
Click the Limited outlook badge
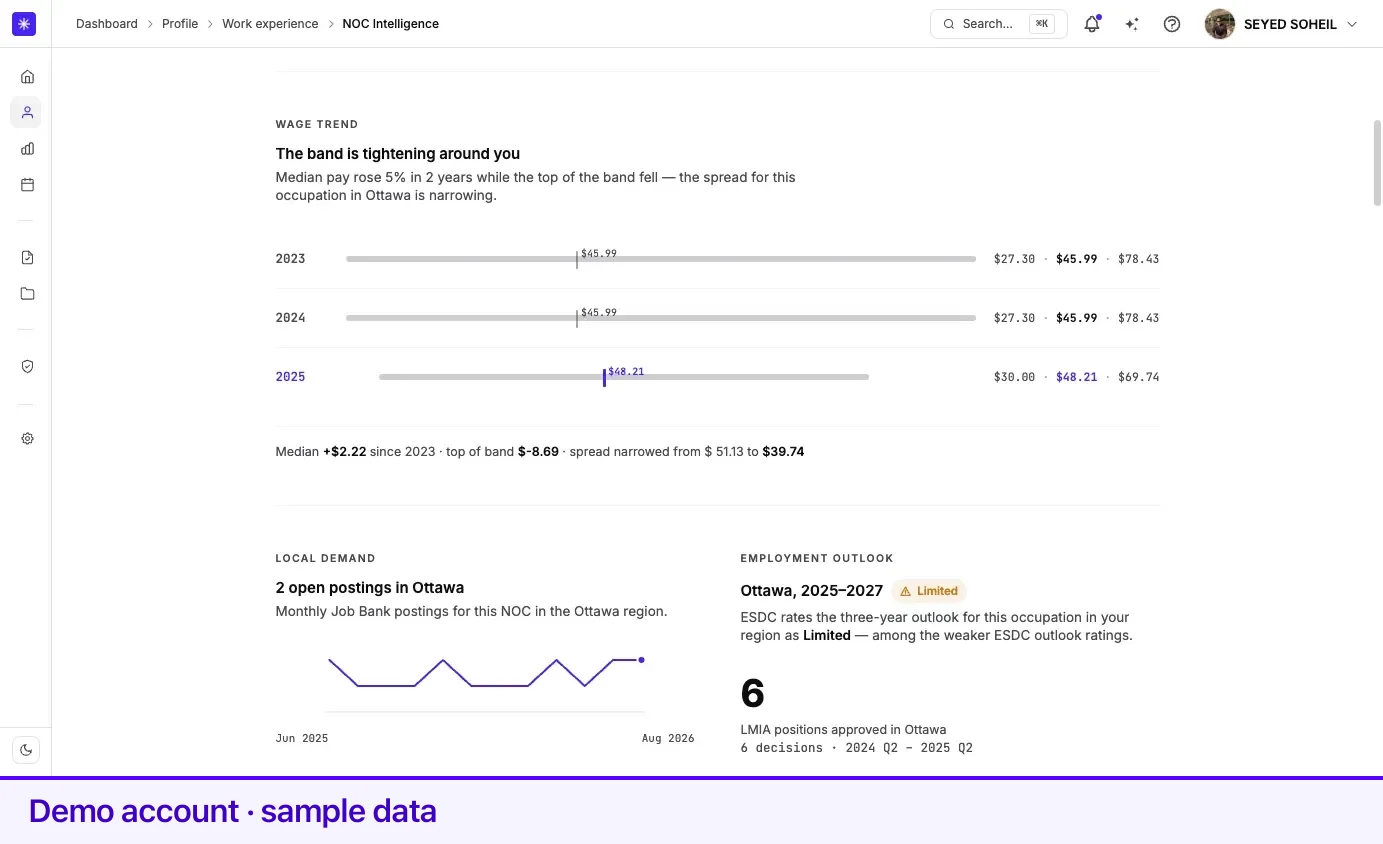click(930, 591)
